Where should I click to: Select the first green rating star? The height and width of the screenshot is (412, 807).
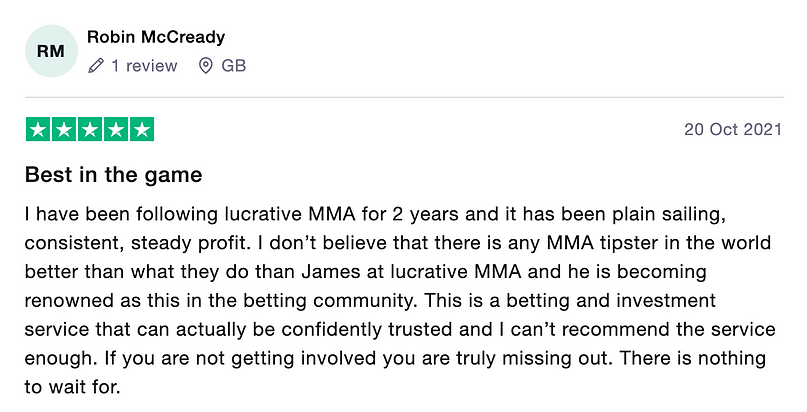(38, 129)
